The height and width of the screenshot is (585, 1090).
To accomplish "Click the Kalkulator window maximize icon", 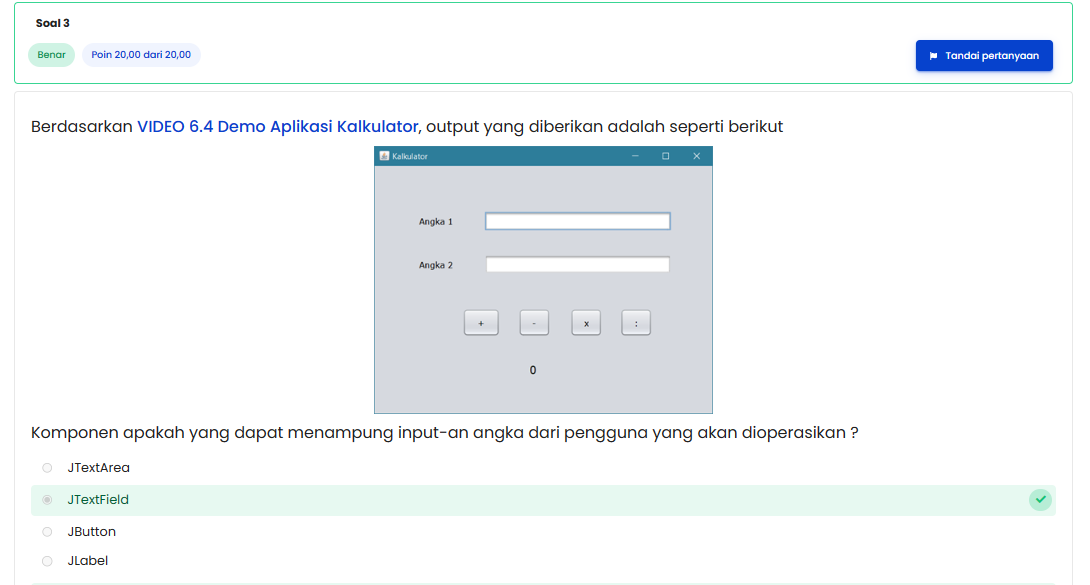I will [x=665, y=156].
